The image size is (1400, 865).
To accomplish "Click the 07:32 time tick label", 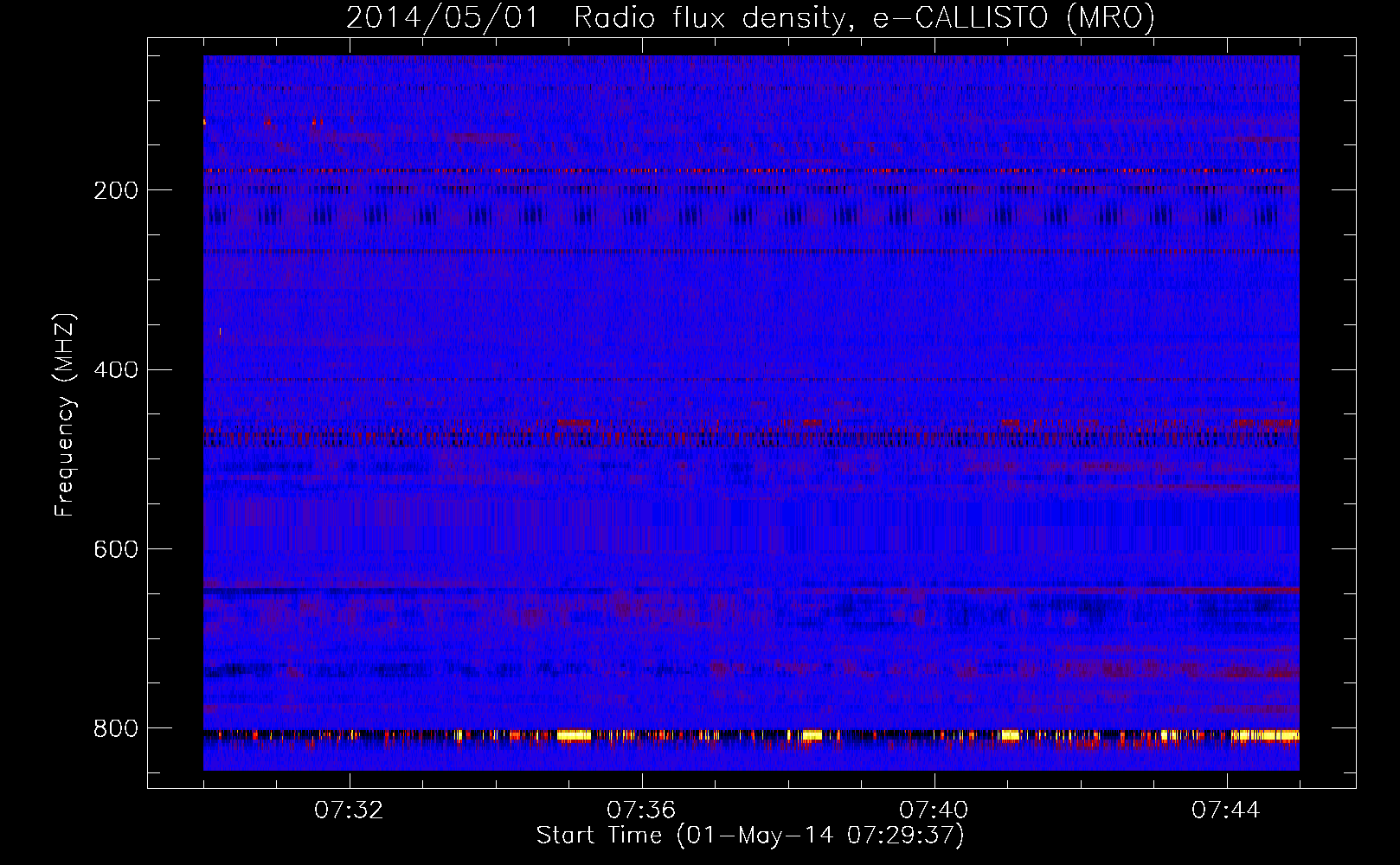I will tap(349, 811).
